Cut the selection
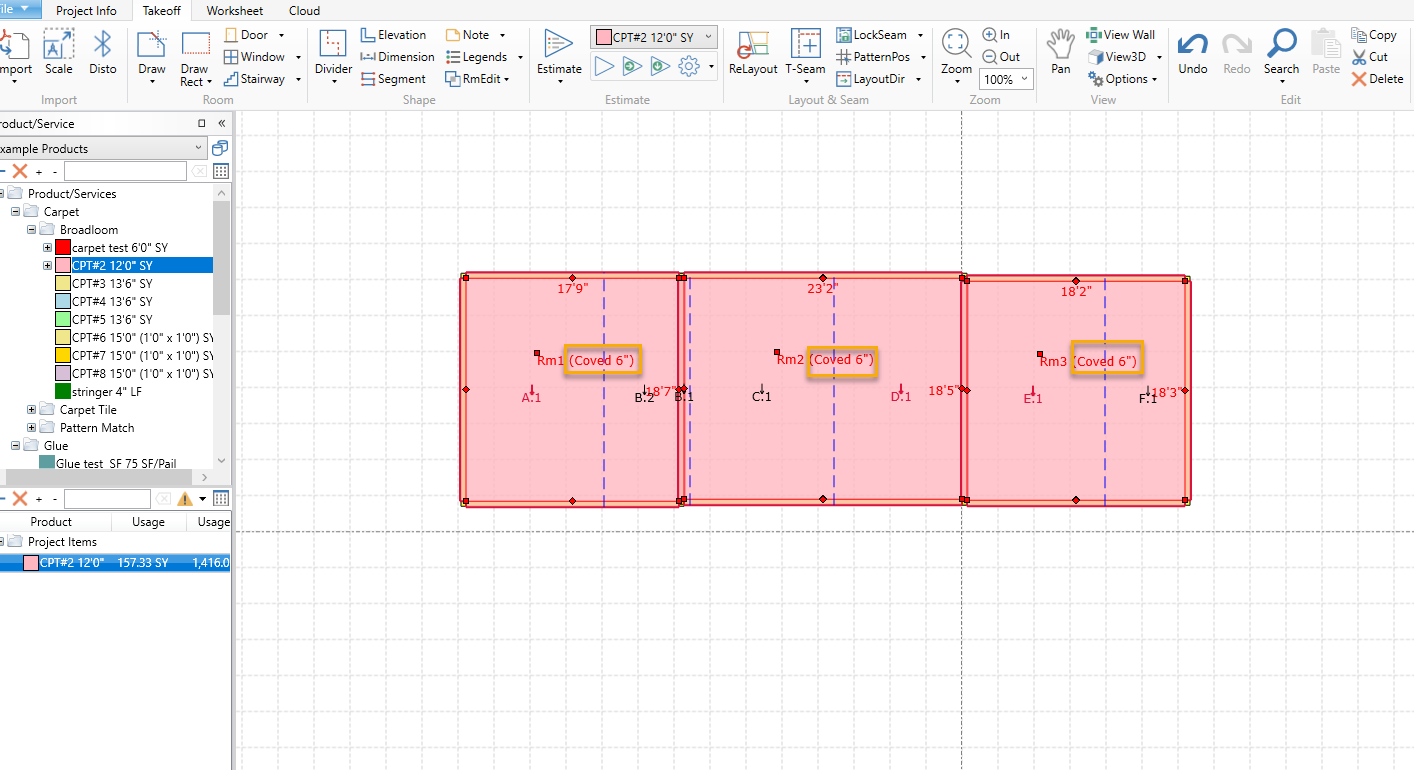This screenshot has height=770, width=1414. click(1370, 57)
